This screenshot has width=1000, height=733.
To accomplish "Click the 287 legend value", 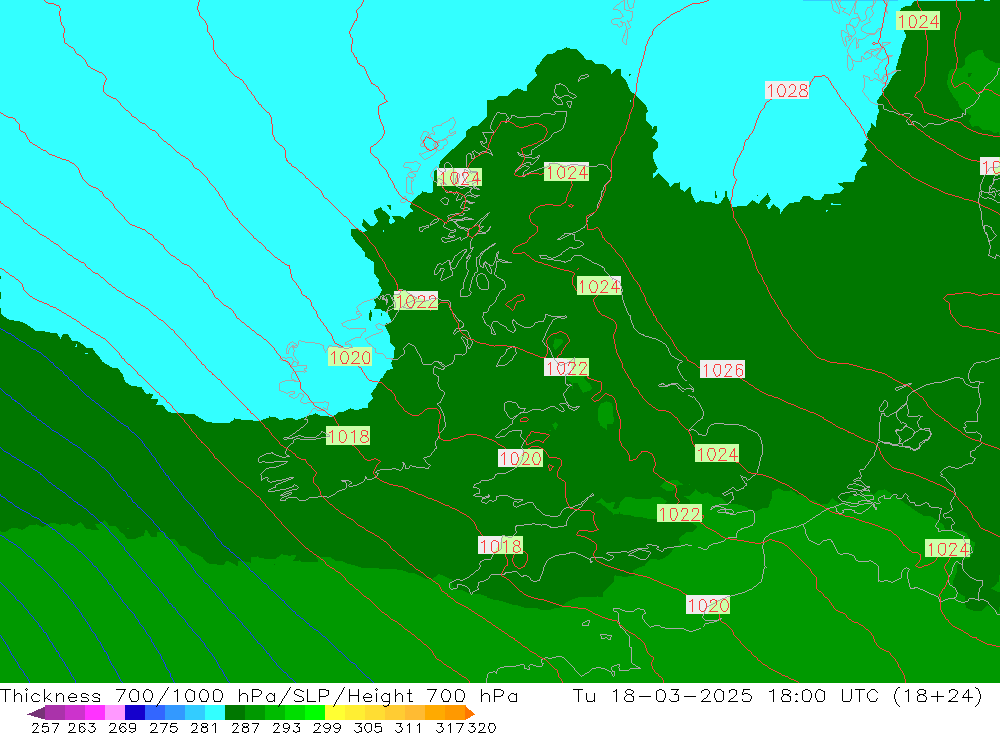I will pos(245,728).
